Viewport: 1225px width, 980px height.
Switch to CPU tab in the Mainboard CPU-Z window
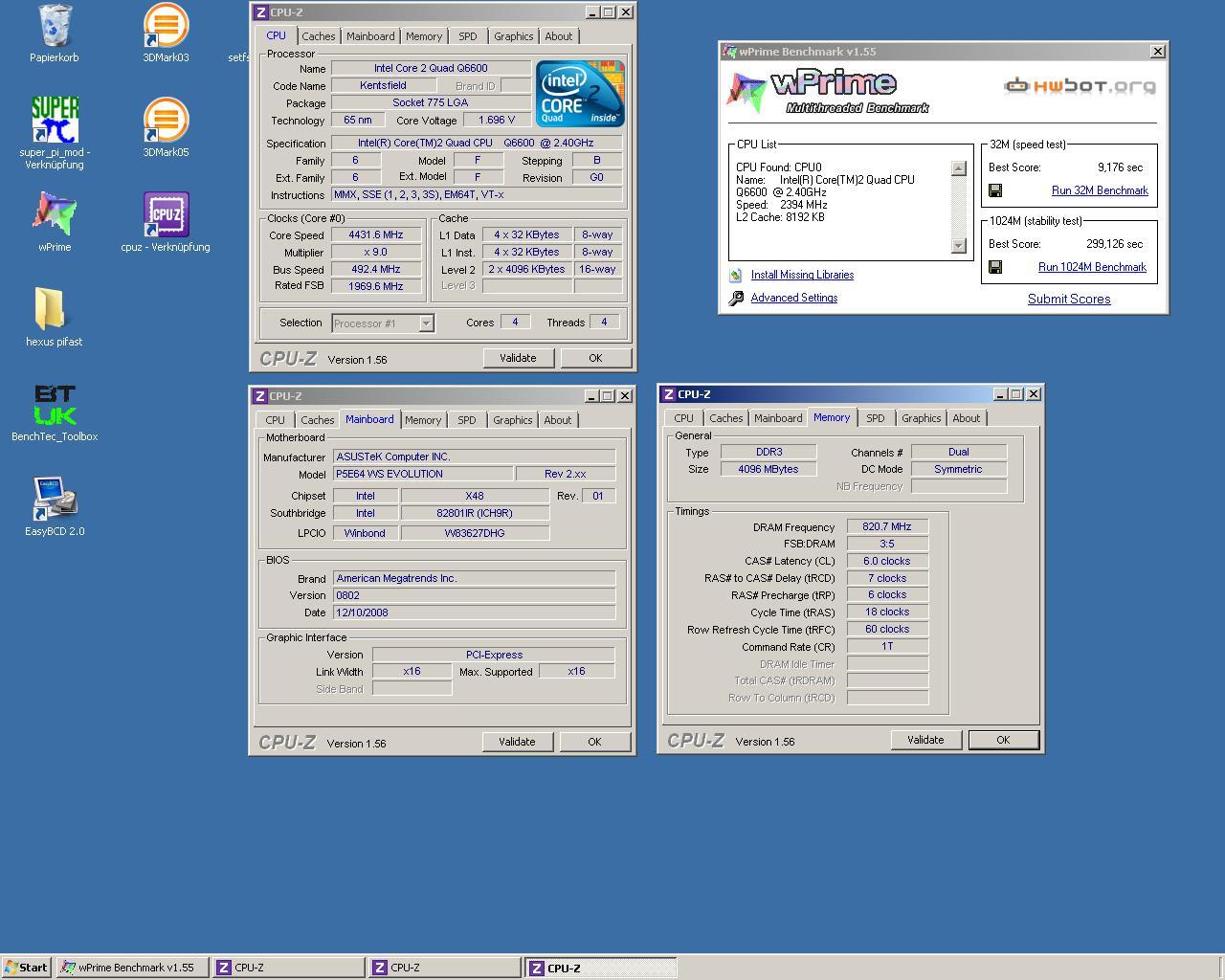pyautogui.click(x=276, y=420)
